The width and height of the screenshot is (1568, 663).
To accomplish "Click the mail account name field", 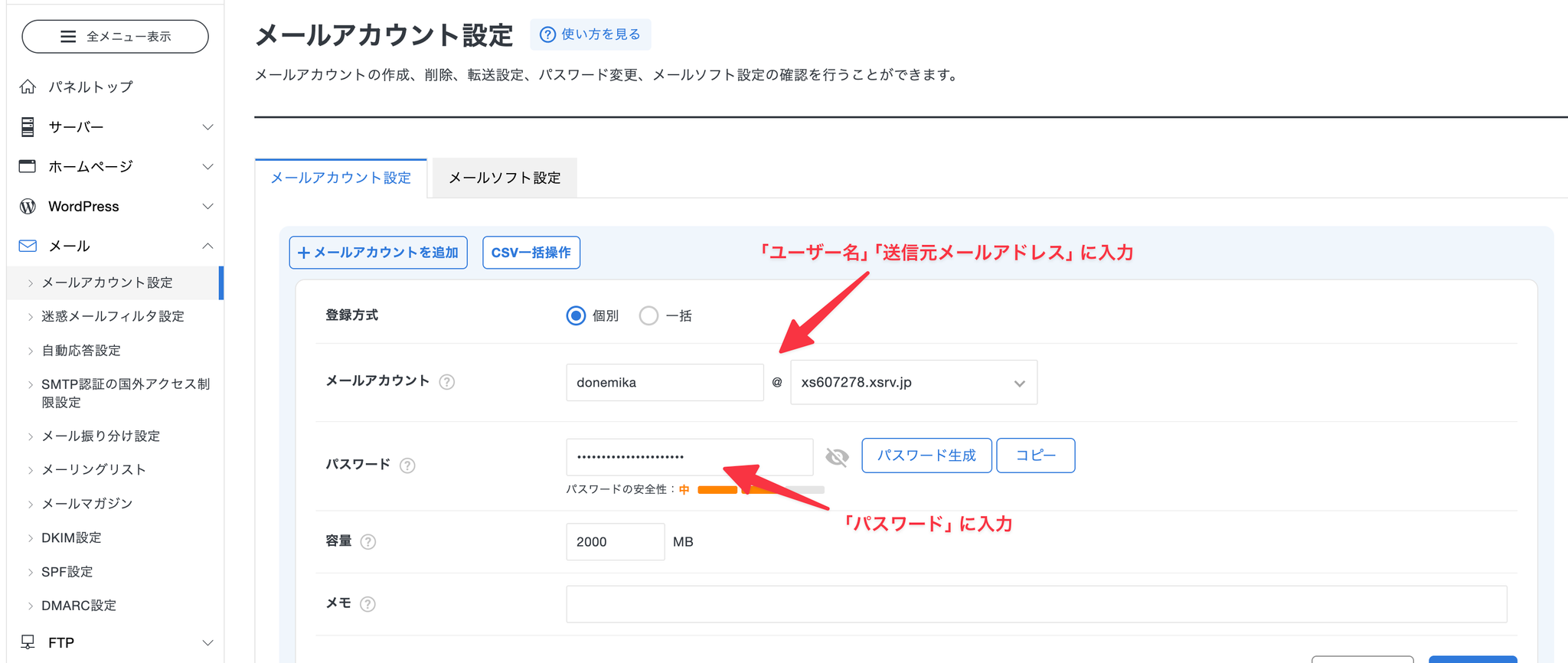I will click(x=665, y=382).
